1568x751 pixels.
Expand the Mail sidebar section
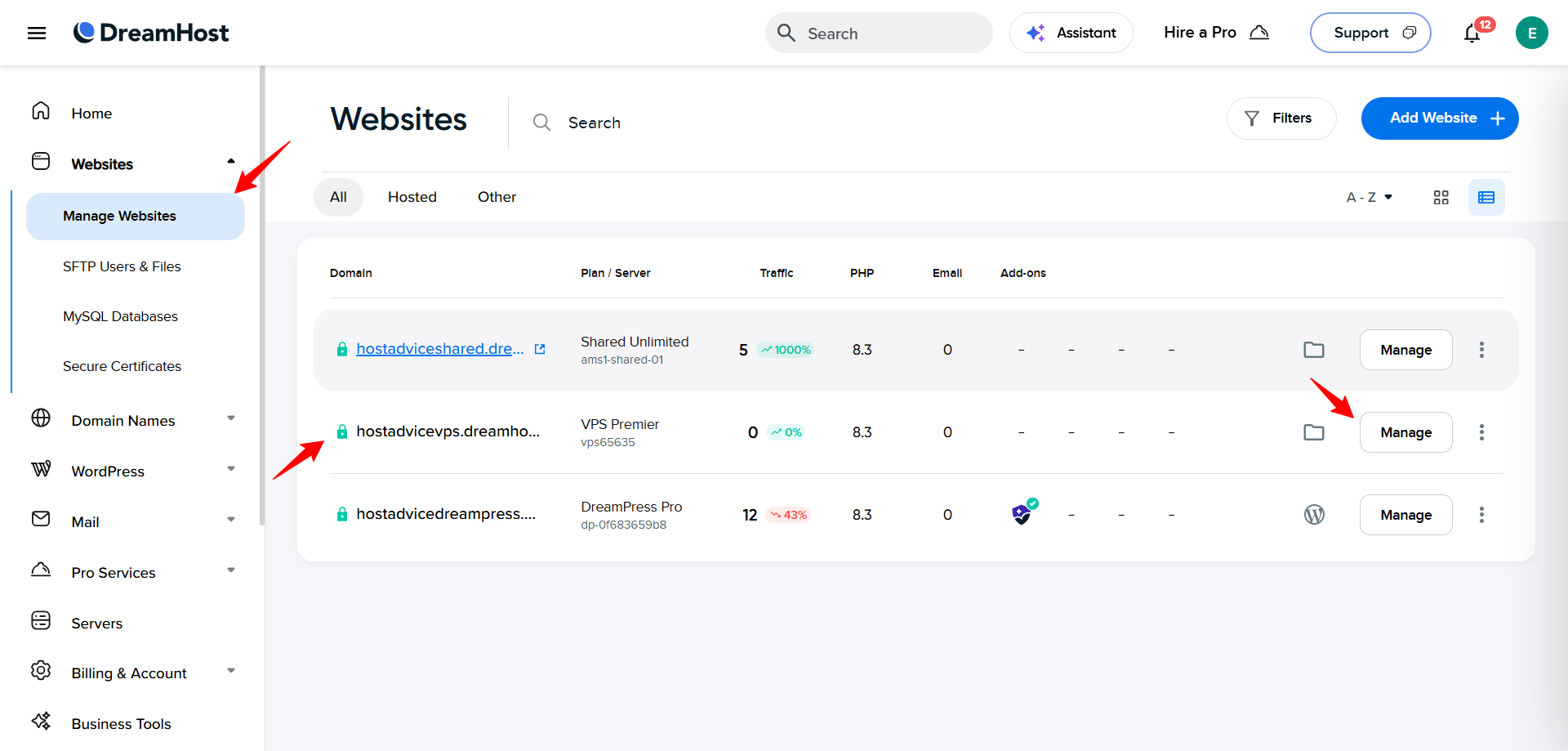(231, 520)
